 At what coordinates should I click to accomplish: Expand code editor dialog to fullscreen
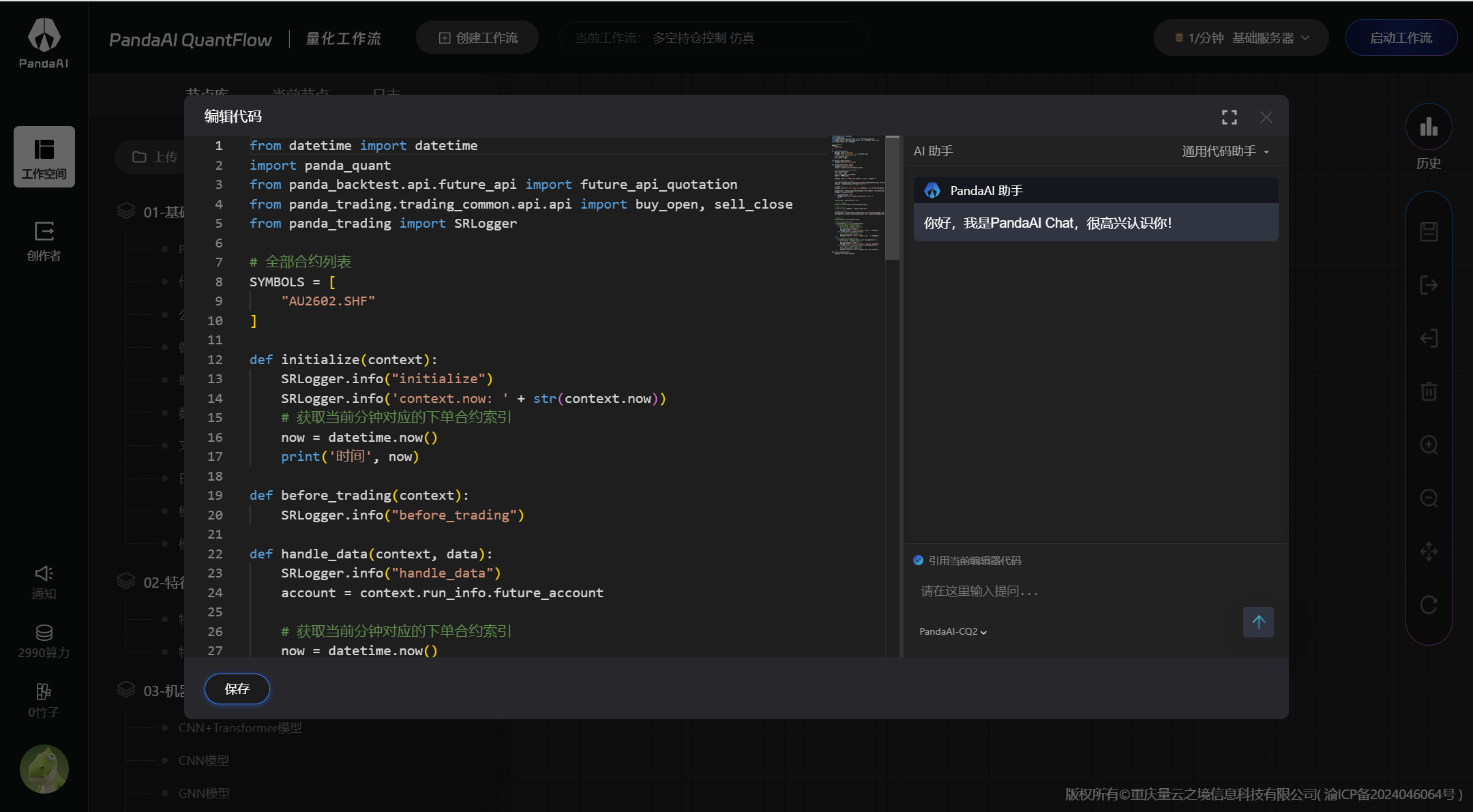[1229, 117]
